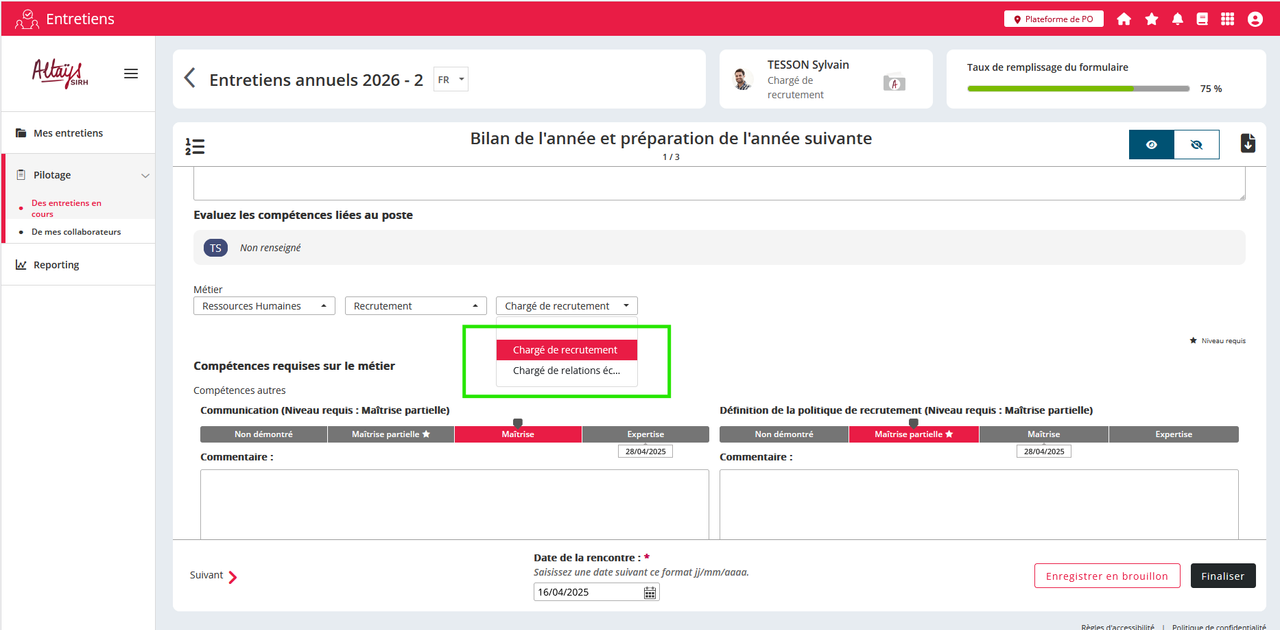Screen dimensions: 1280x630
Task: Click the Finaliser button
Action: [1222, 576]
